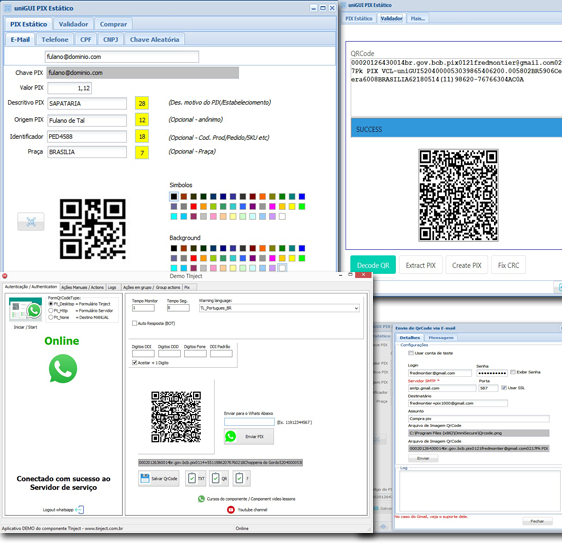Click the Iniciar / Start WhatsApp image

(x=25, y=310)
